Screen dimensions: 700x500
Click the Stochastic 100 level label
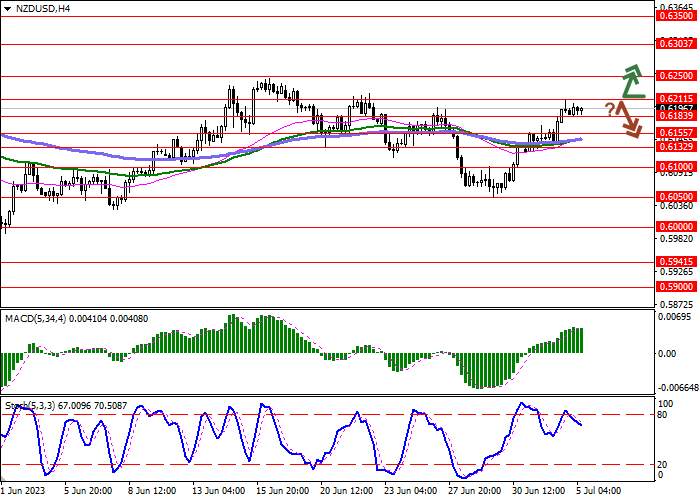pos(667,404)
